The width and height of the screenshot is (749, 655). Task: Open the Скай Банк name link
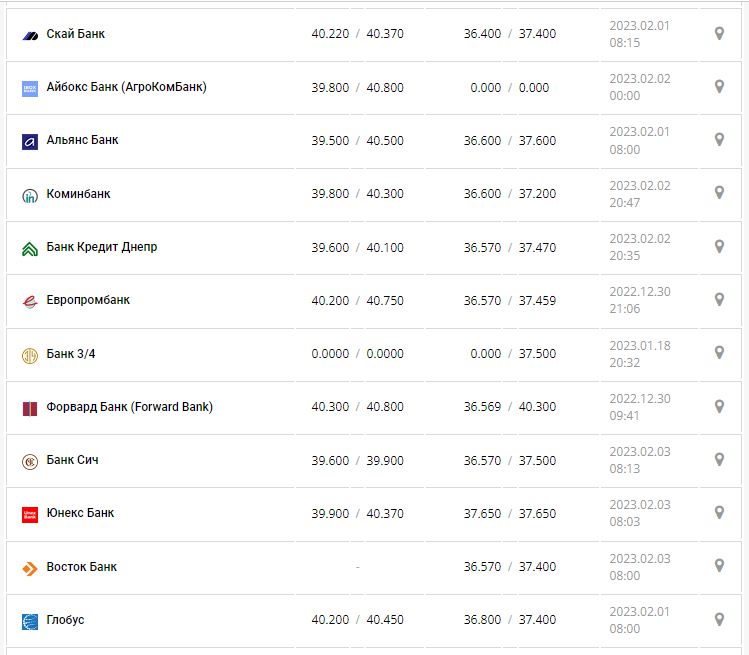point(75,34)
